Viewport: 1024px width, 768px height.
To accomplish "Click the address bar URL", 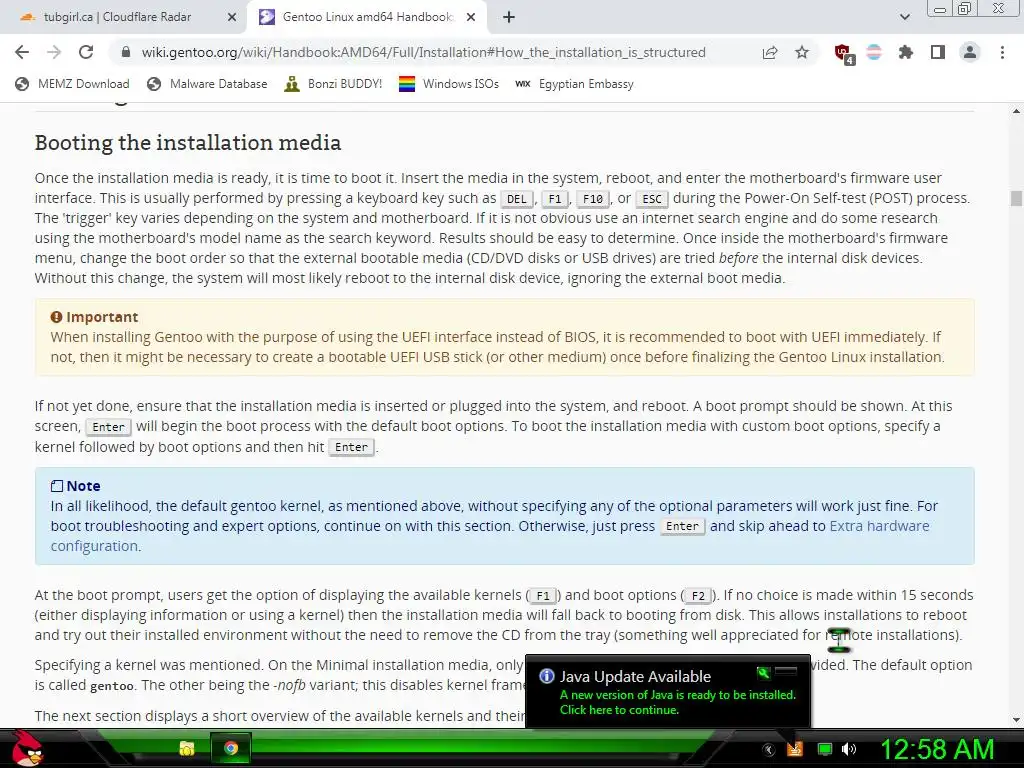I will [x=423, y=52].
